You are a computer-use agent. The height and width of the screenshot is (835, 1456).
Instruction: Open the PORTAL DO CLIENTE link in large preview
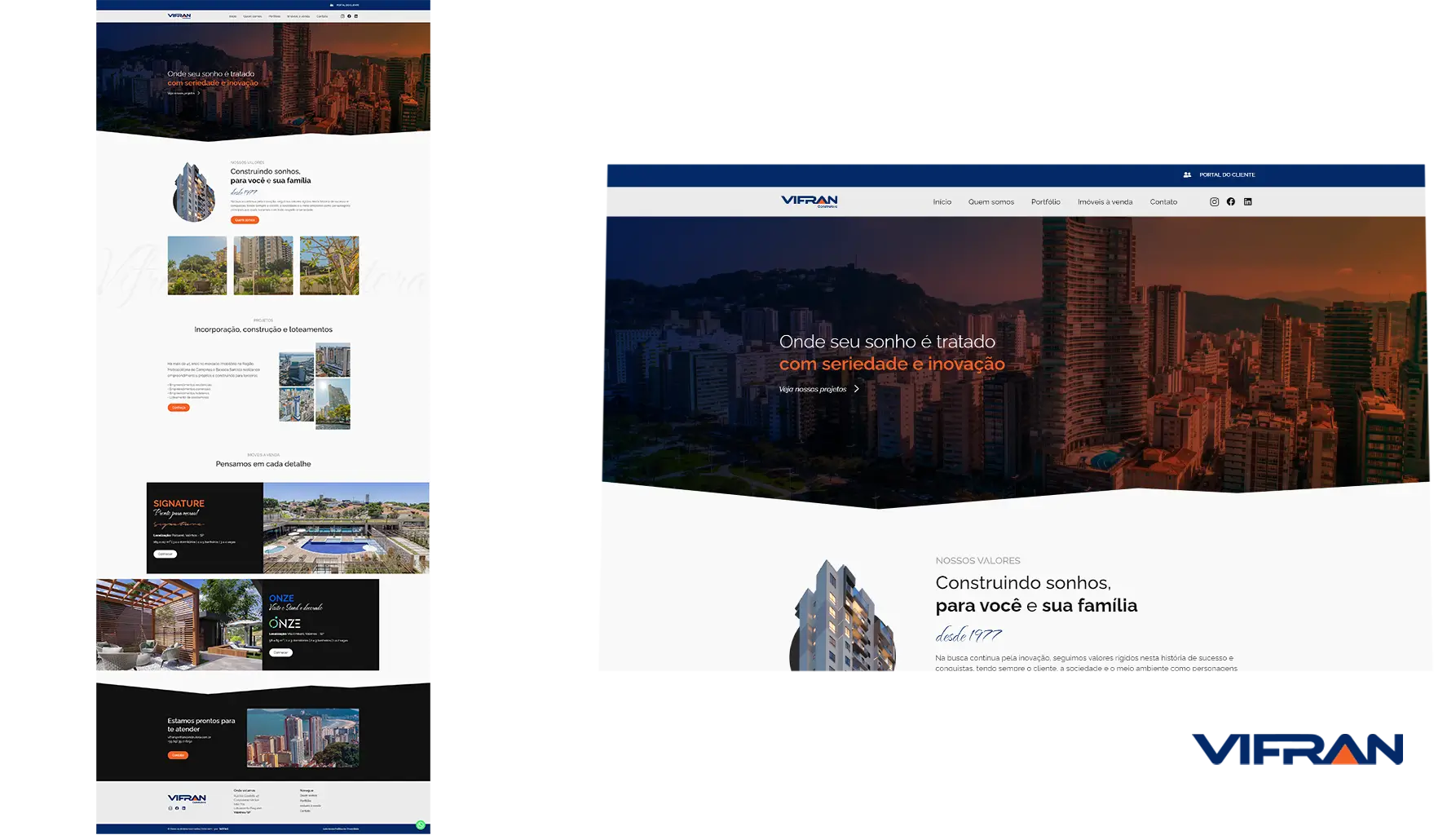coord(1227,175)
